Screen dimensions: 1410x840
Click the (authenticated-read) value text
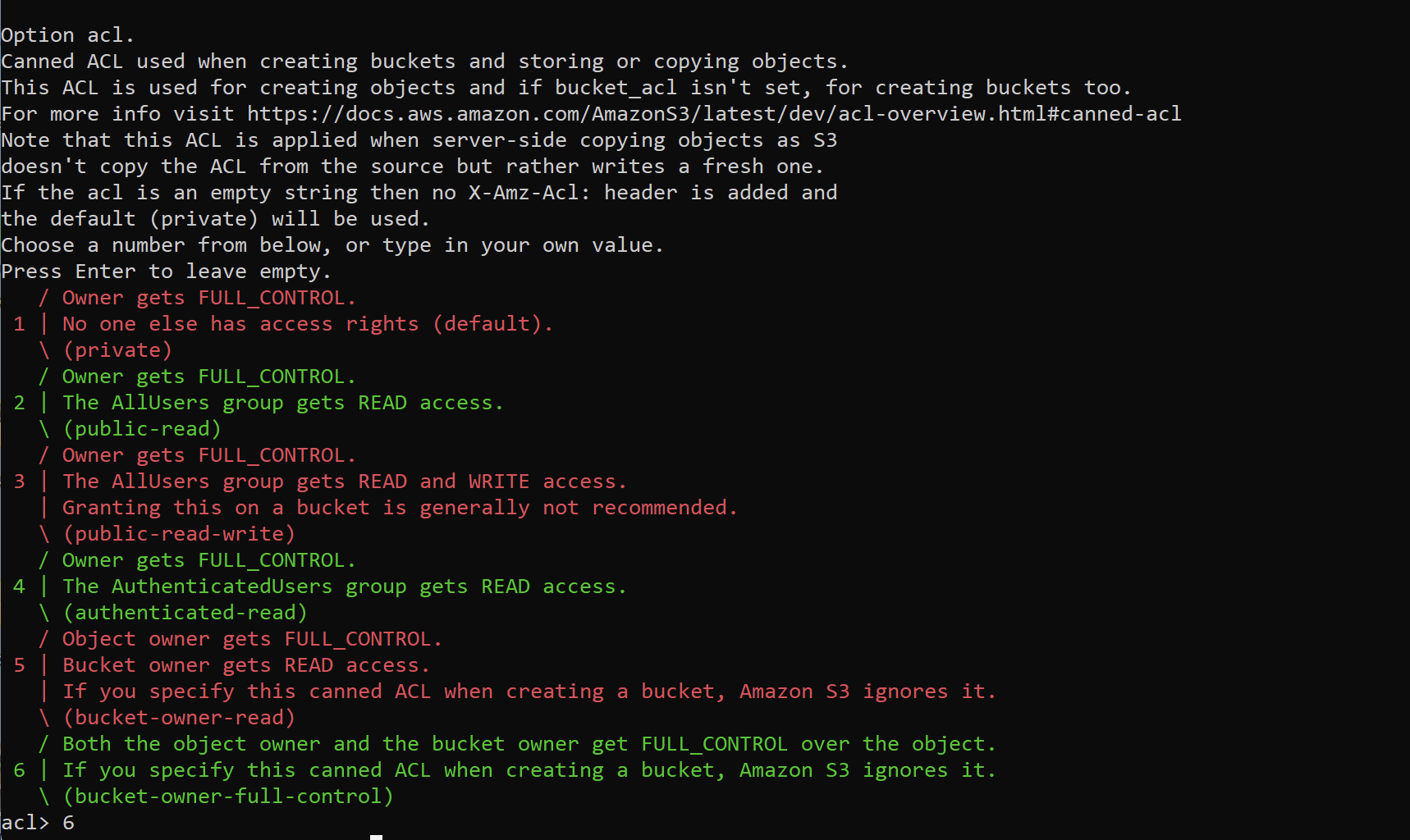[185, 613]
